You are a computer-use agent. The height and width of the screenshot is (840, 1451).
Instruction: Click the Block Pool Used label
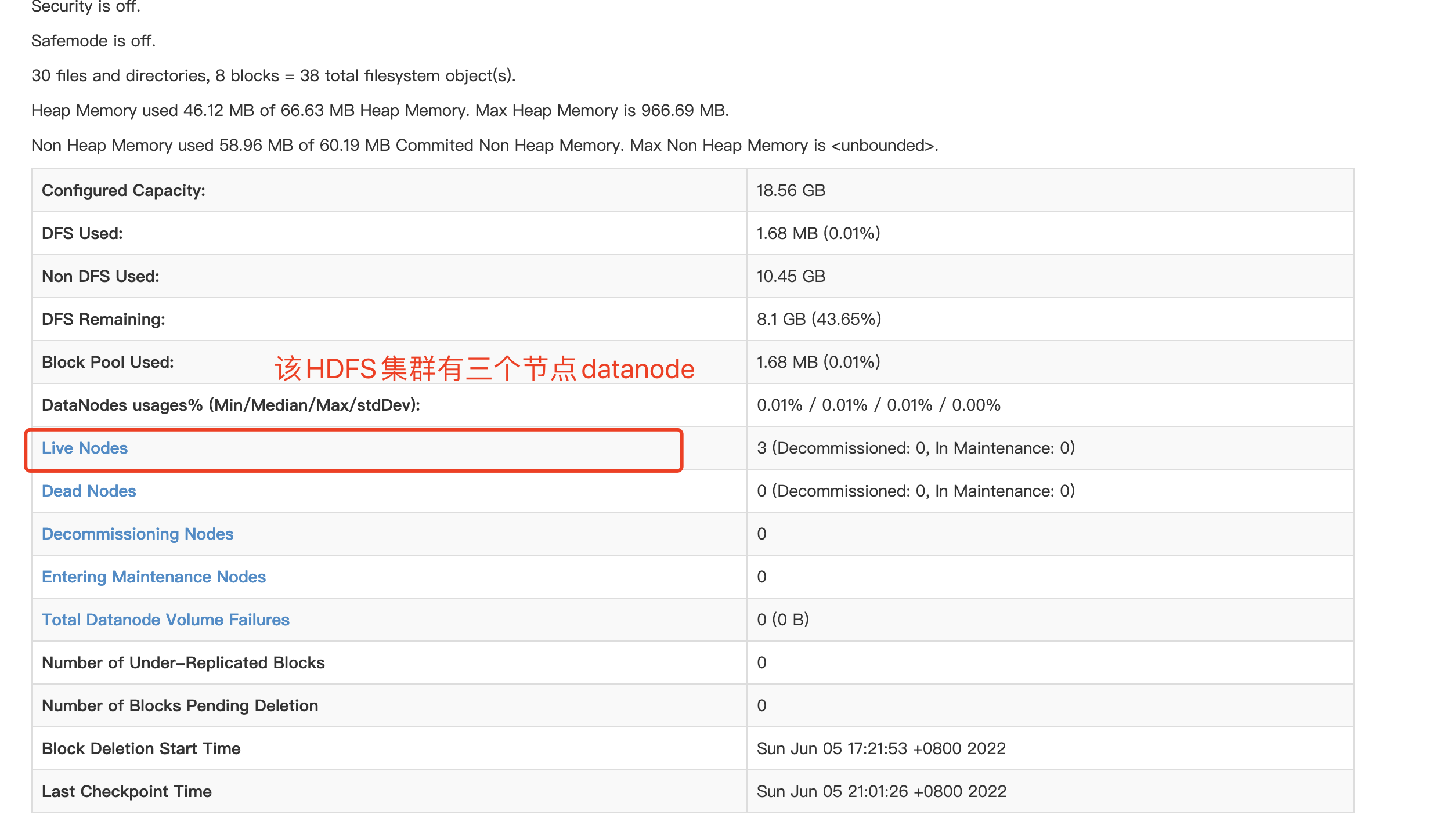(108, 362)
